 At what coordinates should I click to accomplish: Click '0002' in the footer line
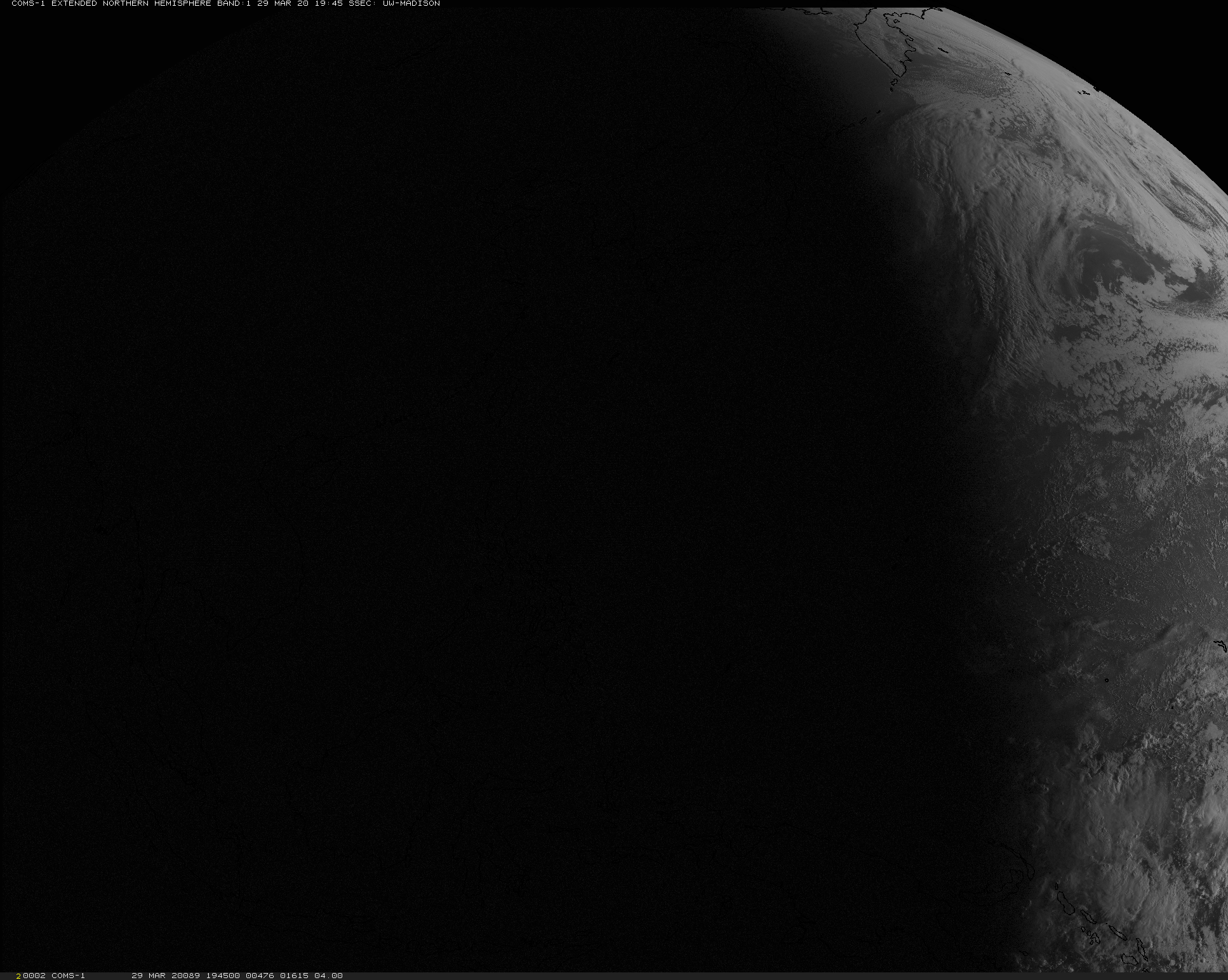click(35, 976)
